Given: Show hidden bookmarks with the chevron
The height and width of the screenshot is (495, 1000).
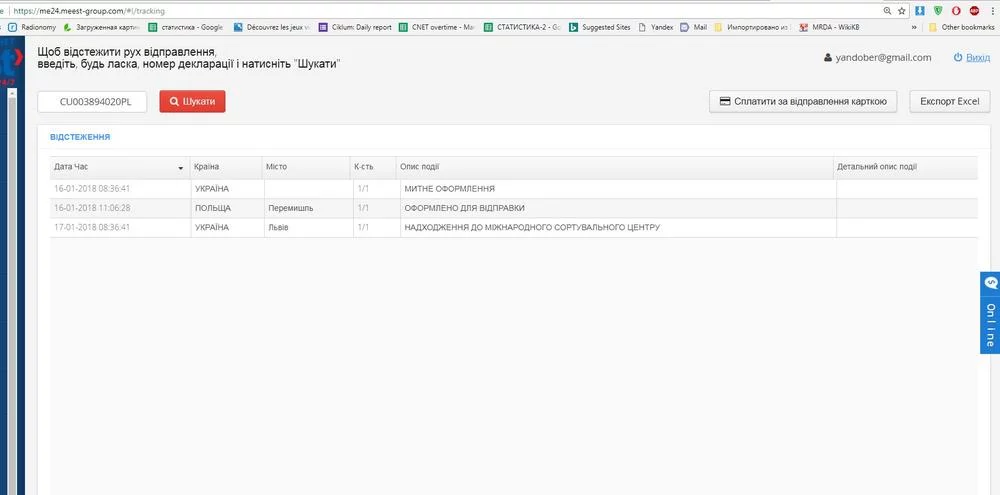Looking at the screenshot, I should (x=915, y=27).
